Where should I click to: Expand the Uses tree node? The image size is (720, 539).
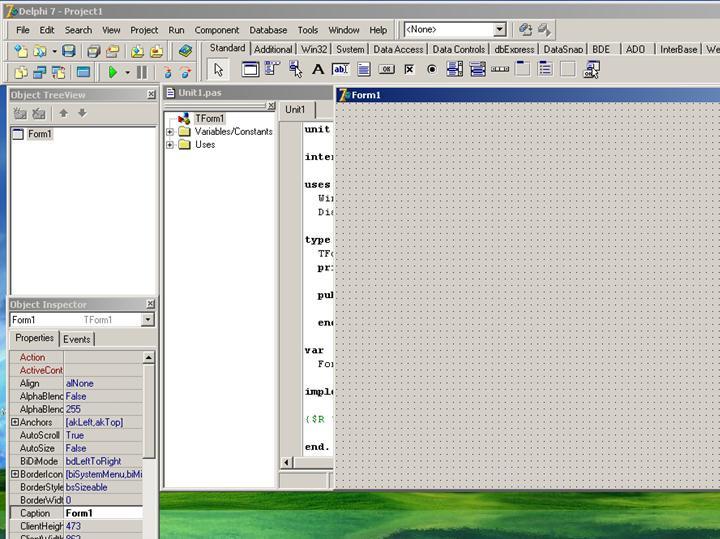click(169, 145)
